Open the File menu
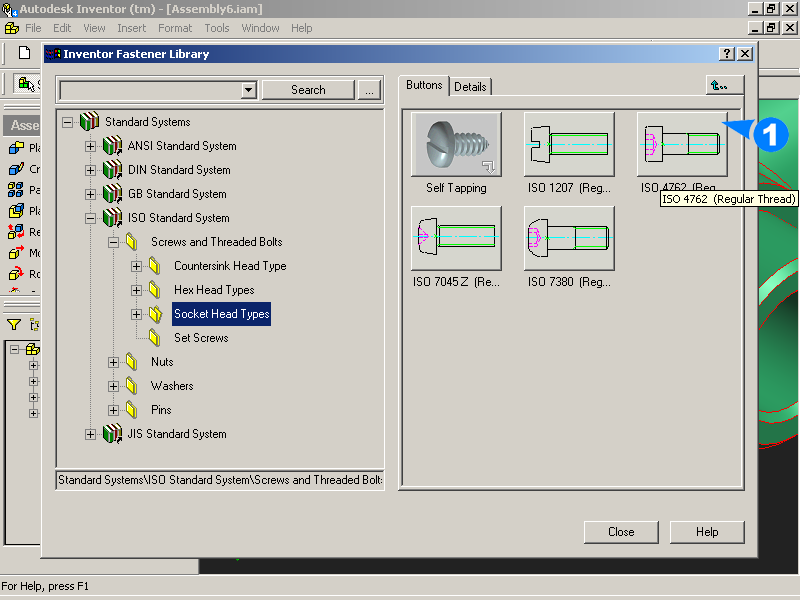 tap(33, 28)
